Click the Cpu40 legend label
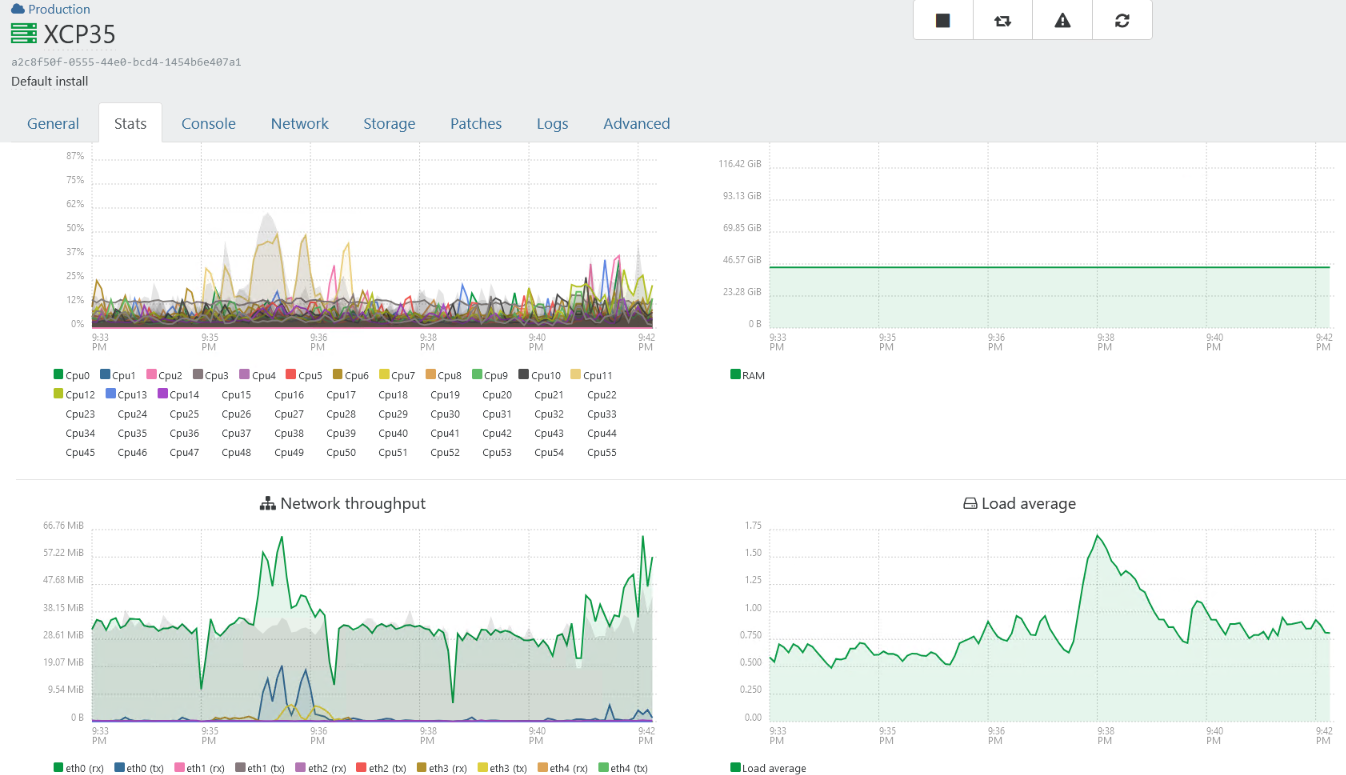This screenshot has width=1346, height=775. pyautogui.click(x=393, y=433)
